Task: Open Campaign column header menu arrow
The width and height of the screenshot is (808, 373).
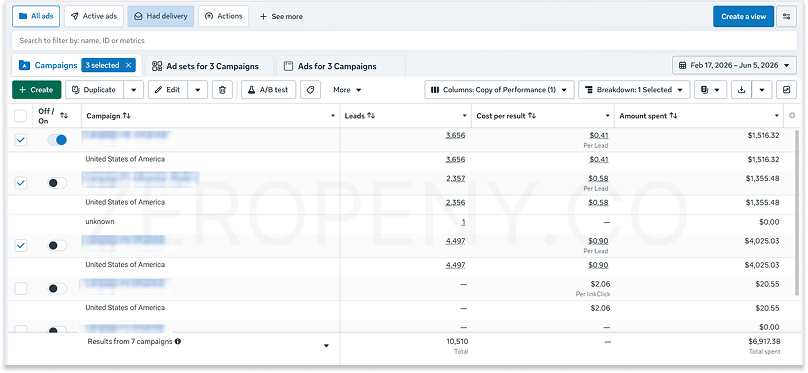Action: [332, 116]
